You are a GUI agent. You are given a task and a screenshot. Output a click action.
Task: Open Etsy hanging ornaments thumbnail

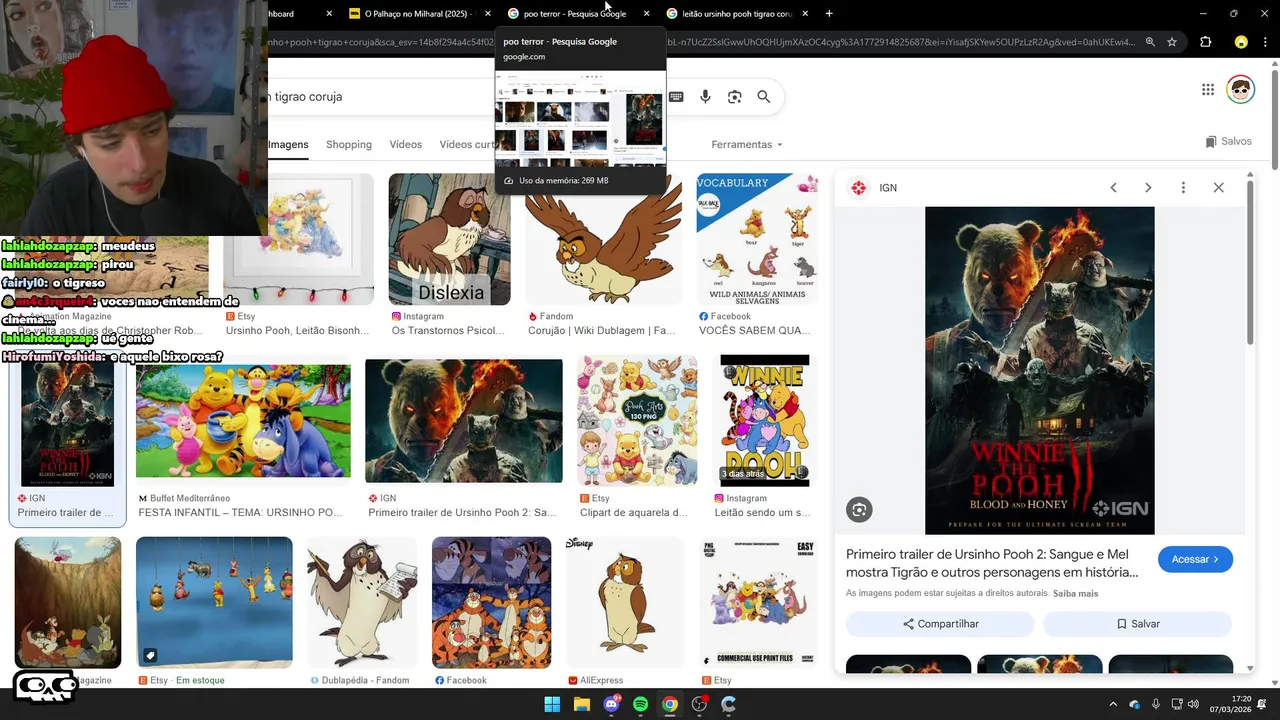[214, 602]
